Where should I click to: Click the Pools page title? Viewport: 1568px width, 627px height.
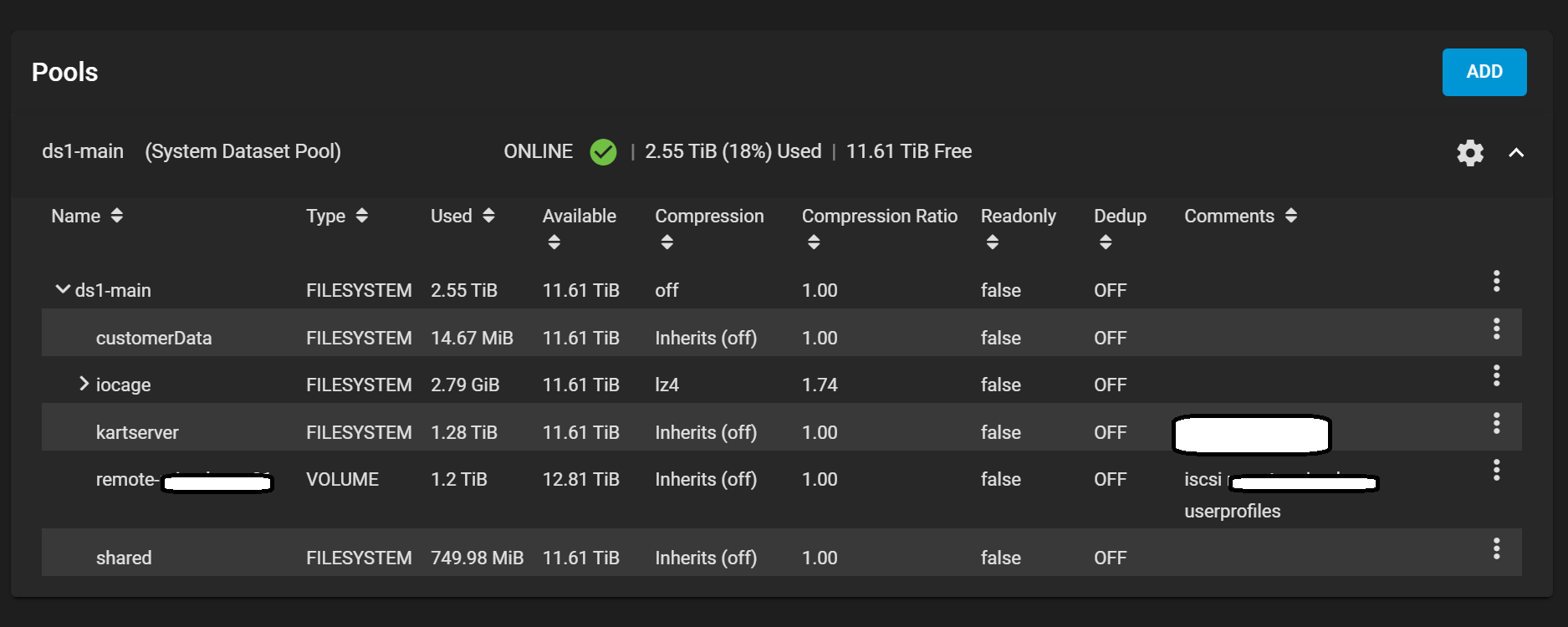pyautogui.click(x=65, y=72)
